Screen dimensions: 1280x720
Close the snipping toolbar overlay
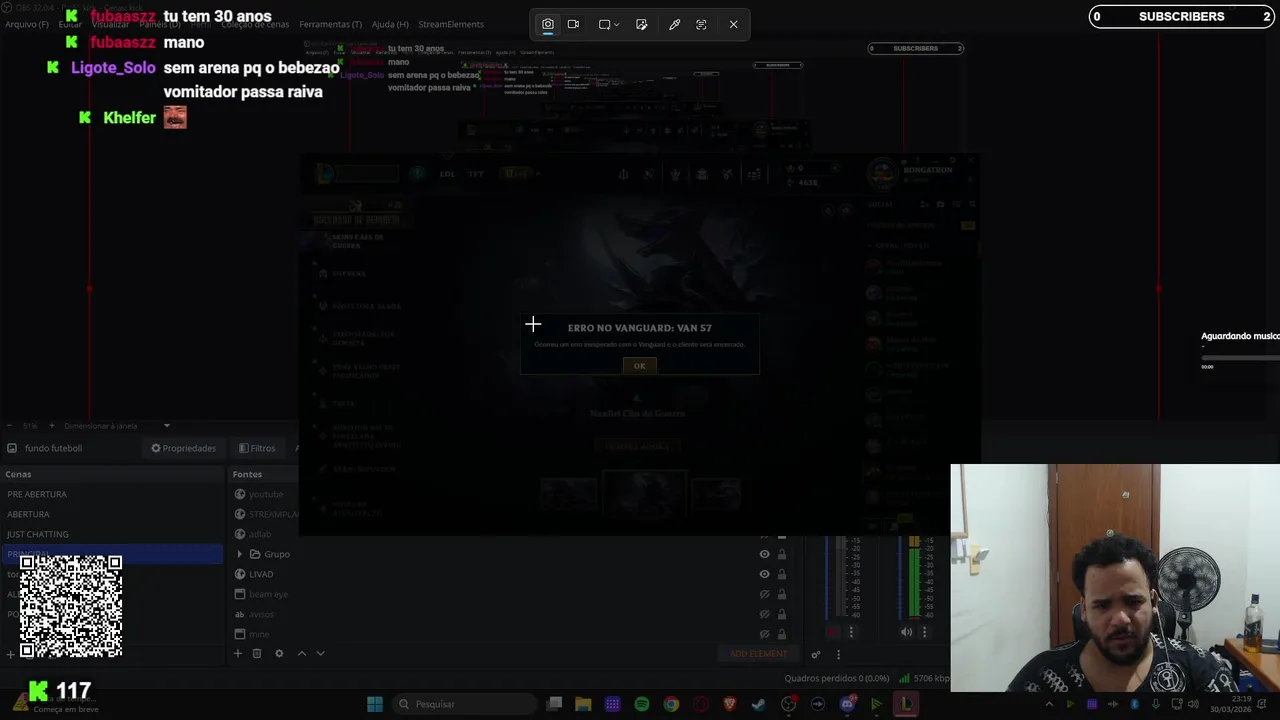pyautogui.click(x=733, y=24)
